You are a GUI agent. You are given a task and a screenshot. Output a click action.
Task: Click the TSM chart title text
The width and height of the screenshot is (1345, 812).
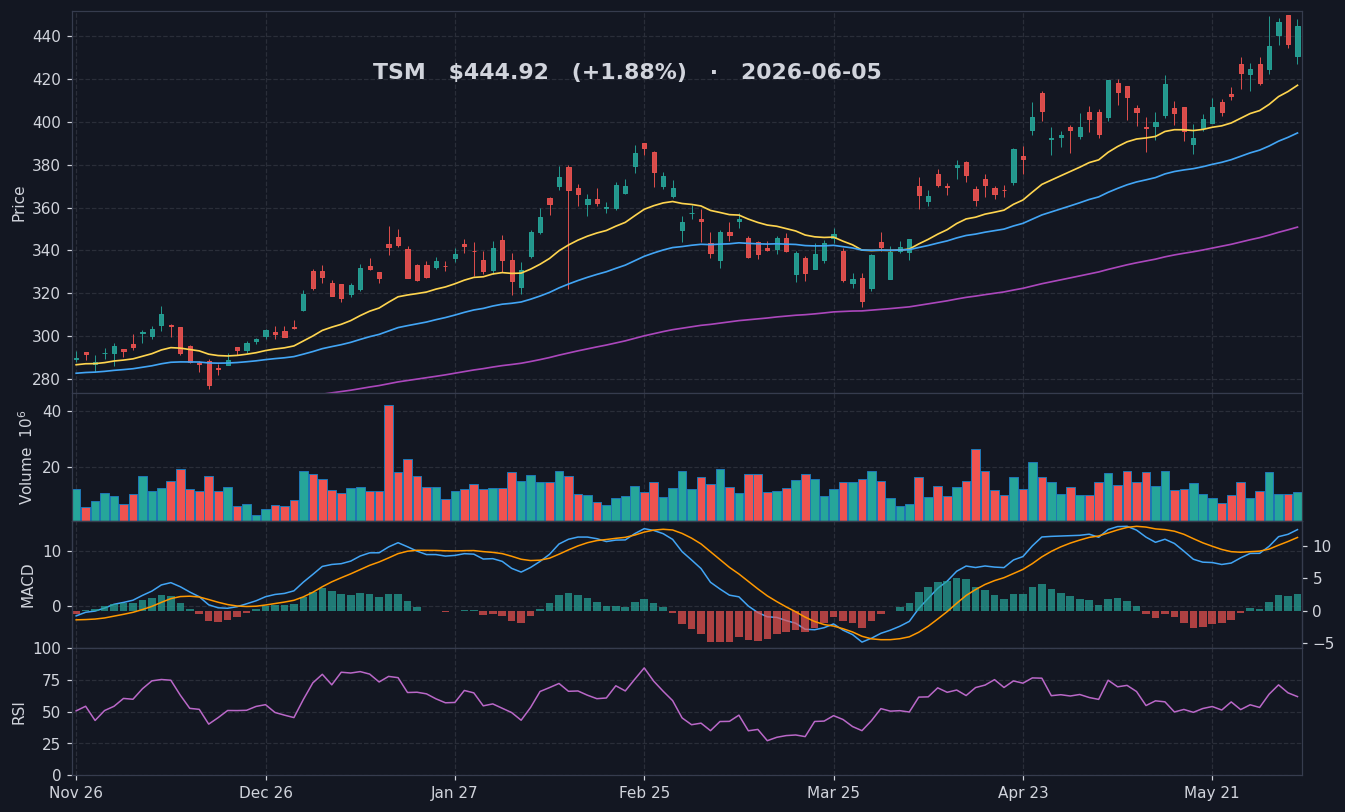[627, 73]
